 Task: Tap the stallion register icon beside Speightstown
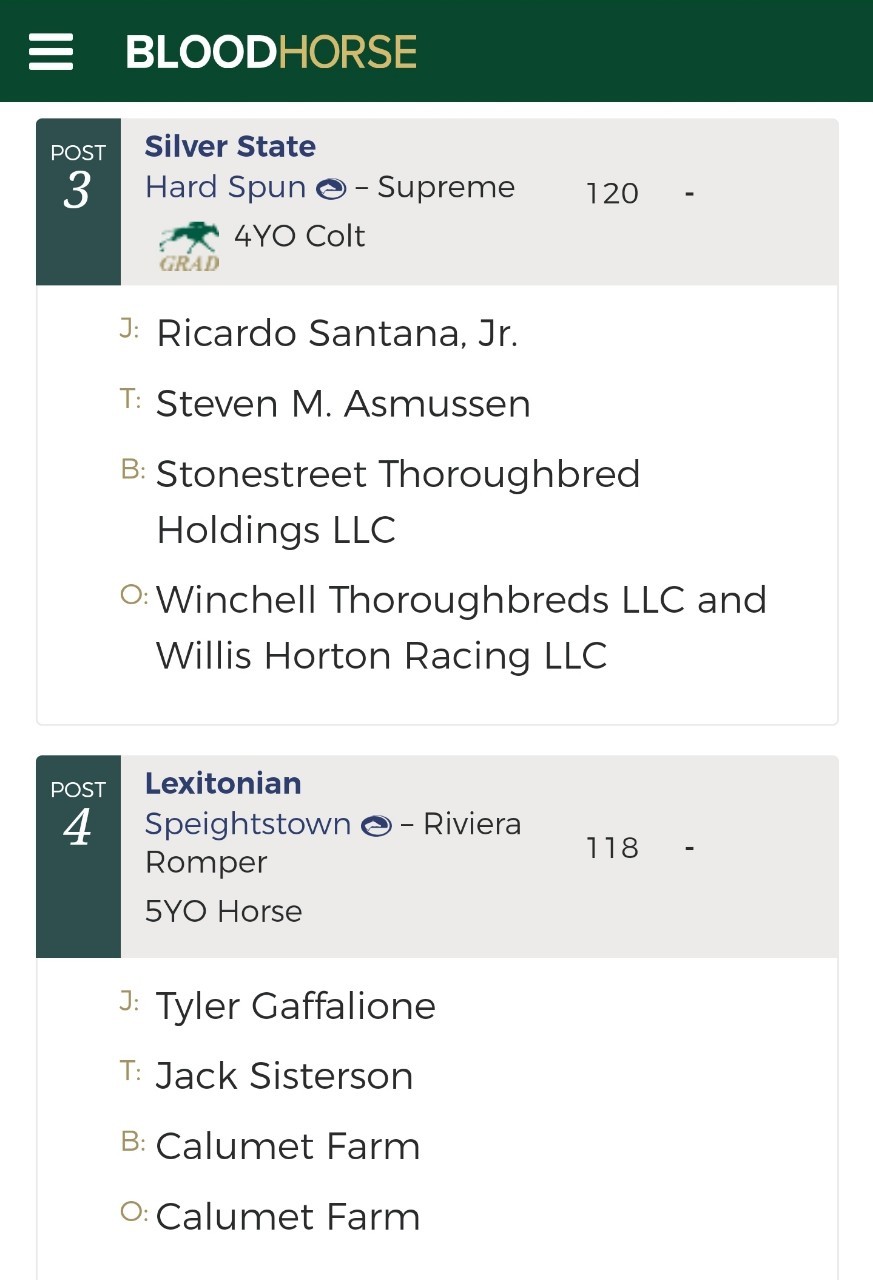coord(376,825)
